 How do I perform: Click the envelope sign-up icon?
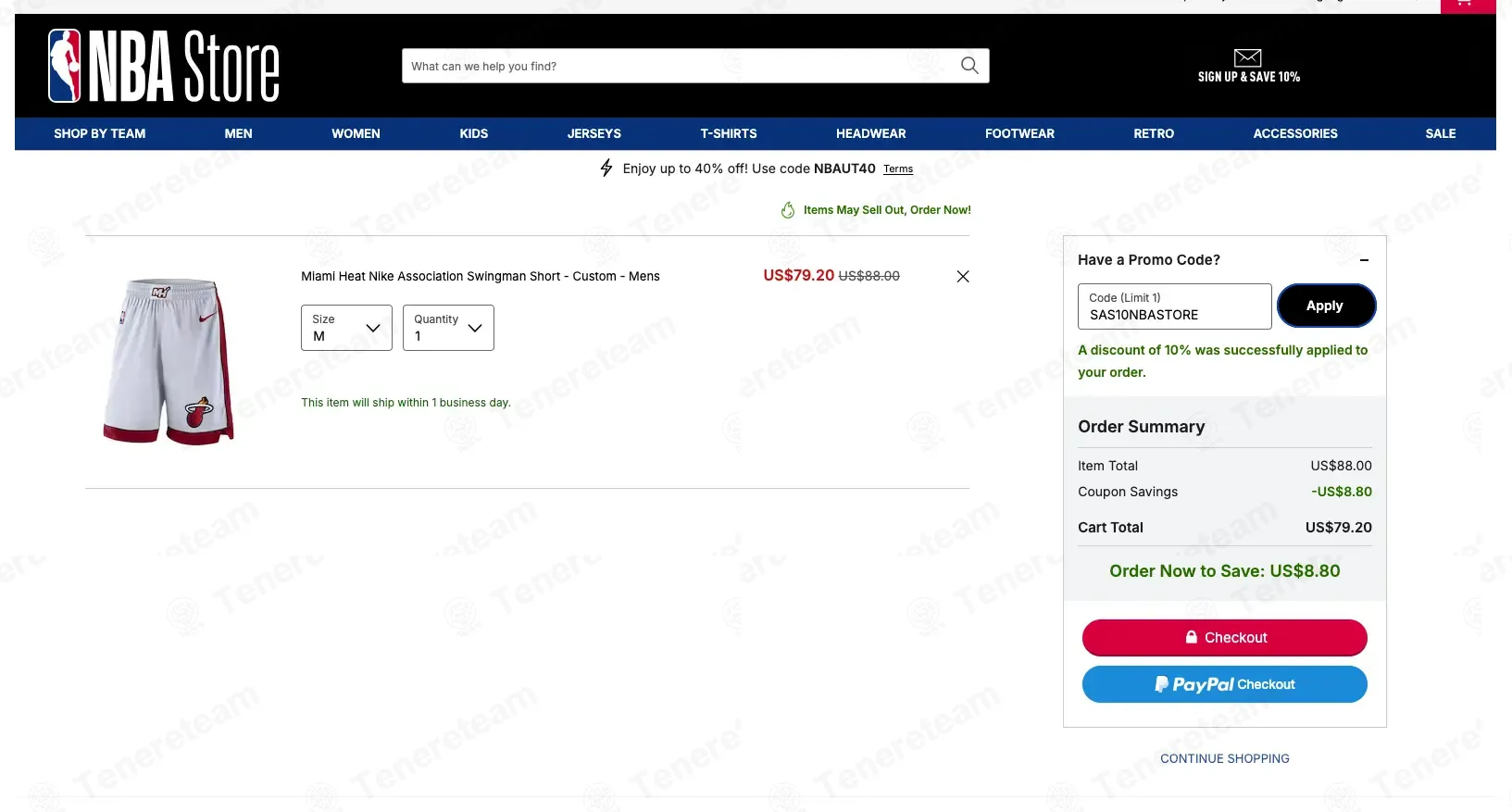click(x=1248, y=57)
